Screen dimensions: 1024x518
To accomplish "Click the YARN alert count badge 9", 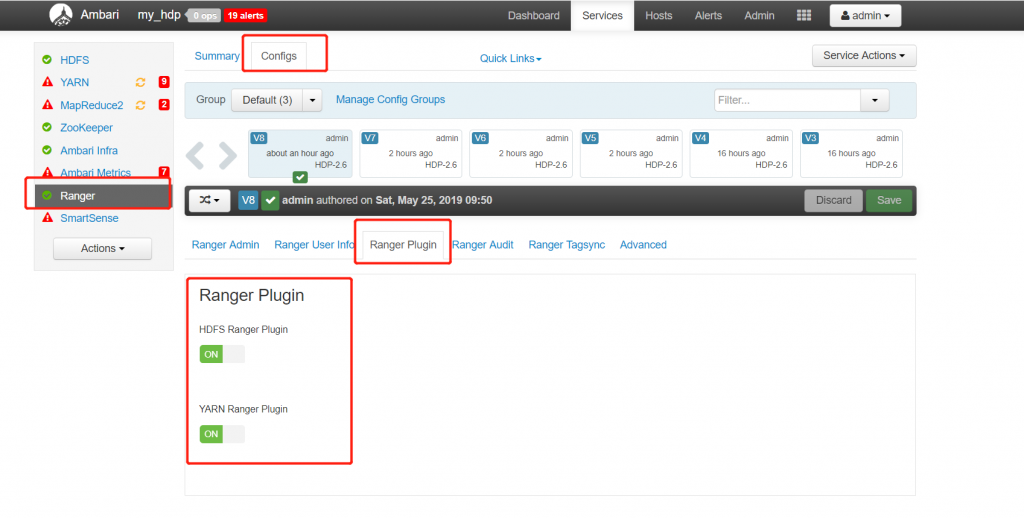I will click(164, 82).
